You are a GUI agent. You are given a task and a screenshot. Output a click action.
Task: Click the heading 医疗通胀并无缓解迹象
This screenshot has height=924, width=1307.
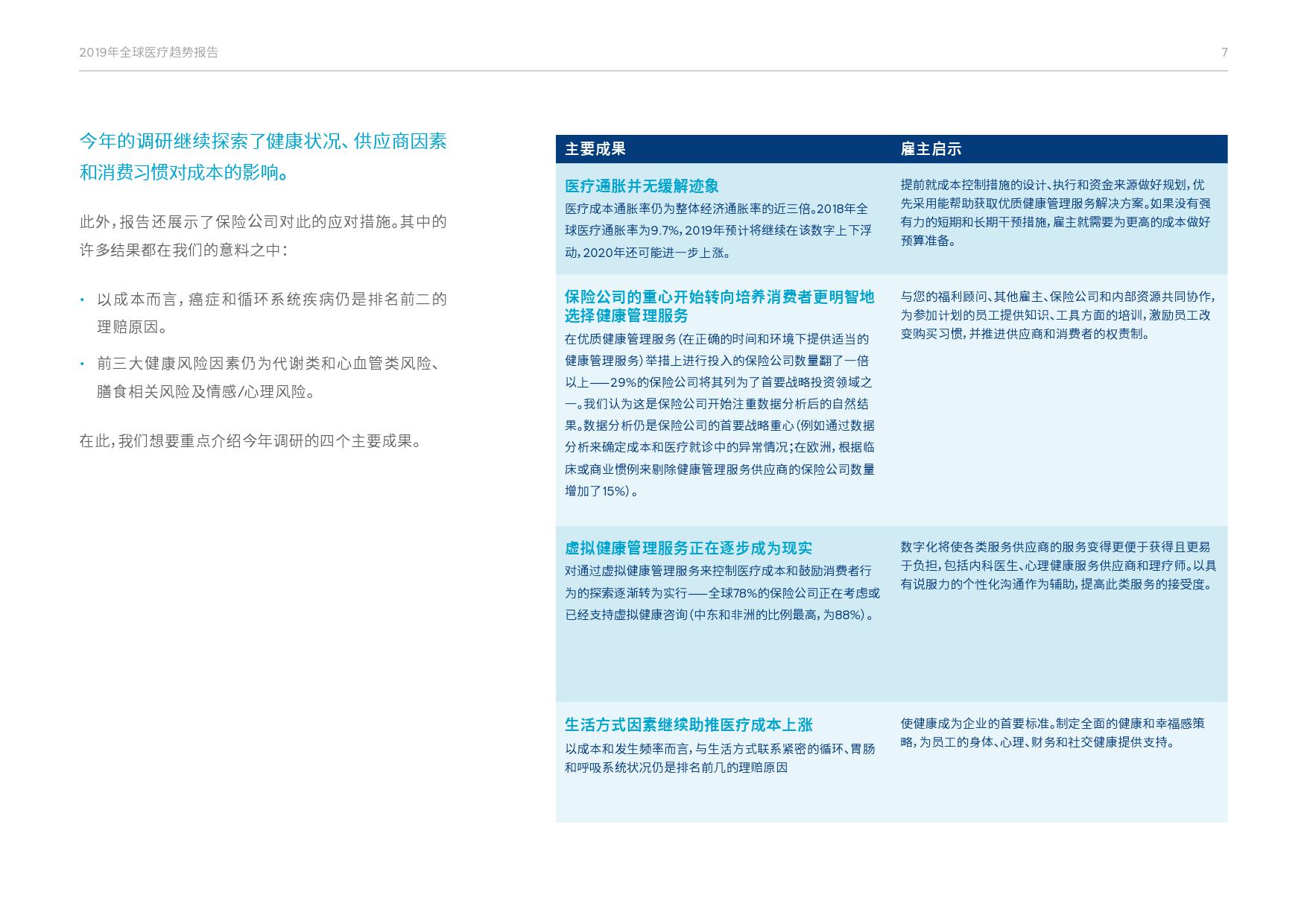click(642, 186)
